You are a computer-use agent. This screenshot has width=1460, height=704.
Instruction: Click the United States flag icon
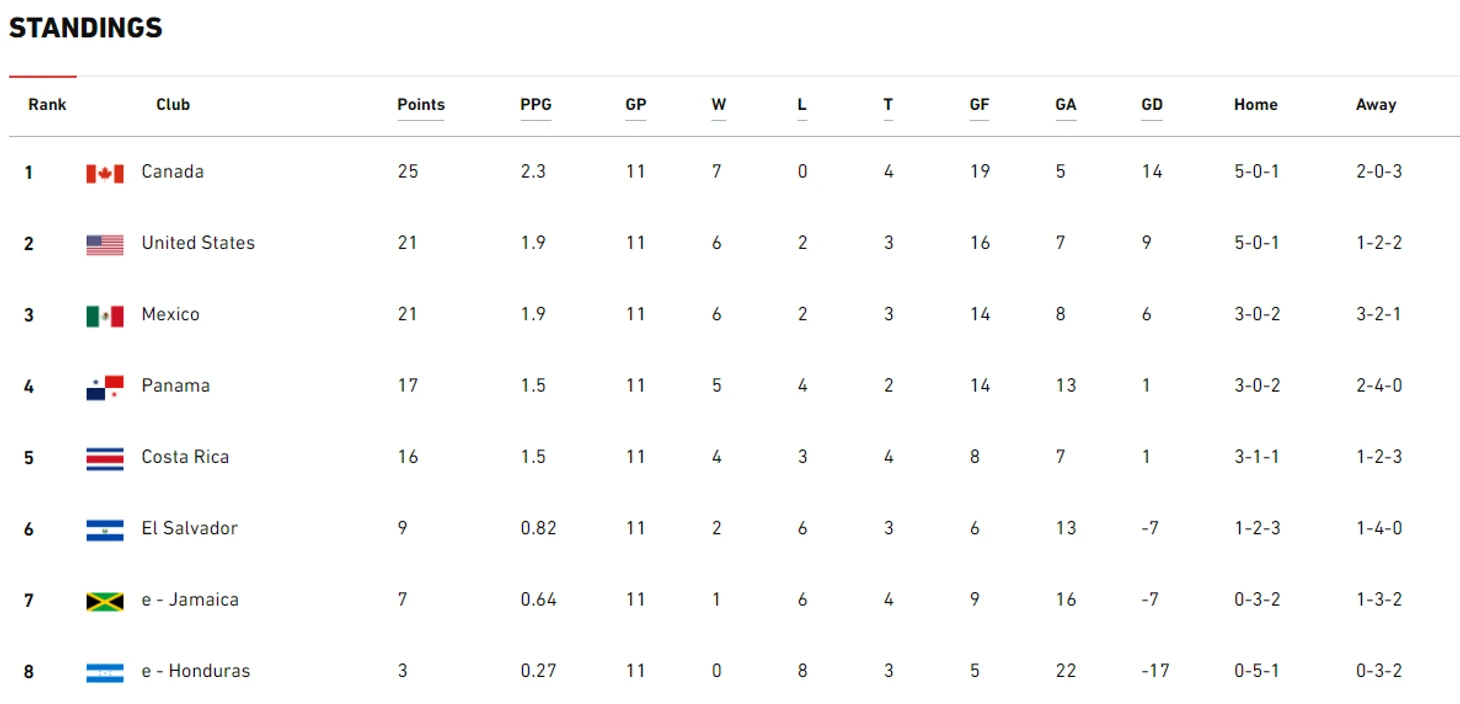[x=105, y=245]
